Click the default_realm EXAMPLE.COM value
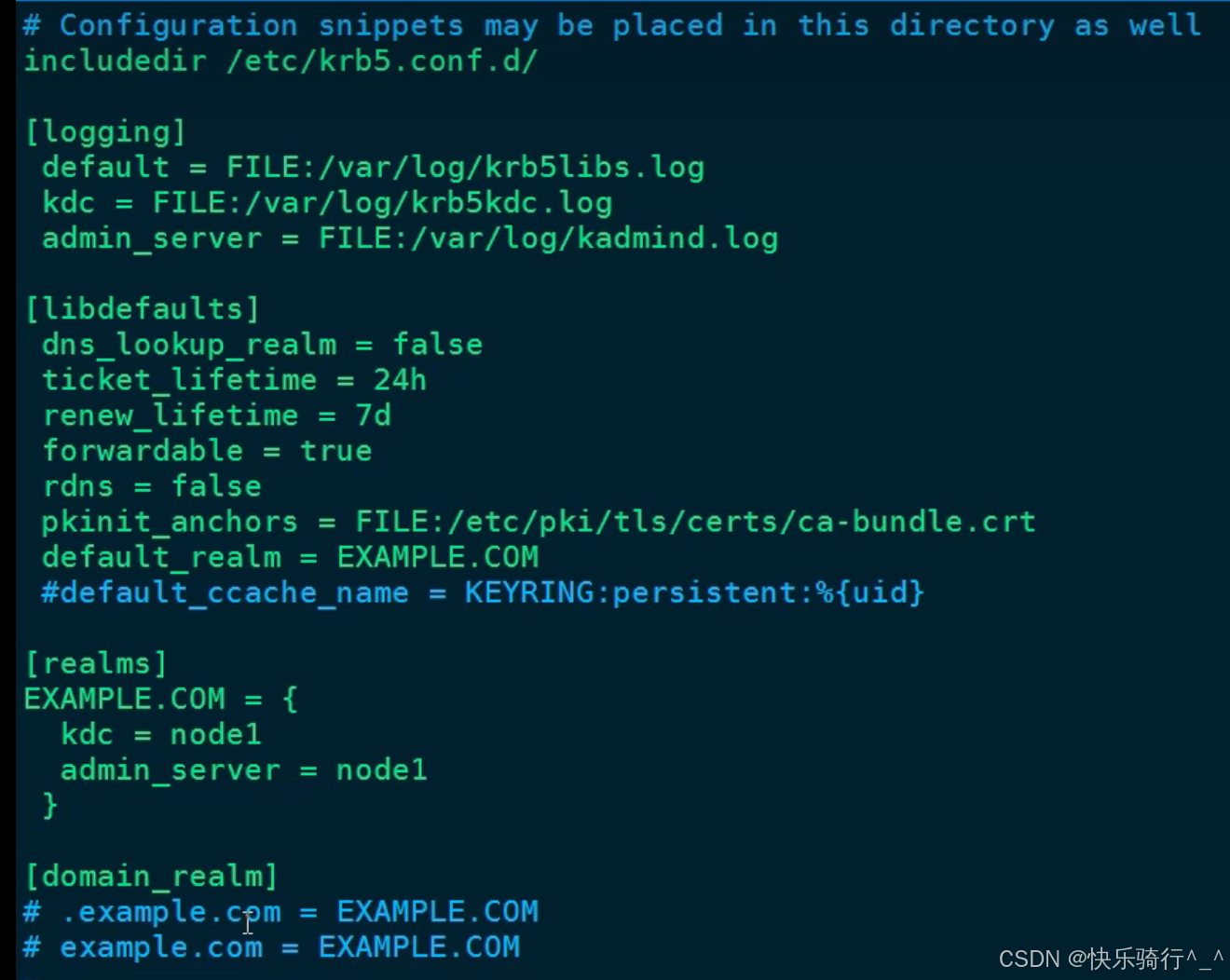 coord(437,557)
